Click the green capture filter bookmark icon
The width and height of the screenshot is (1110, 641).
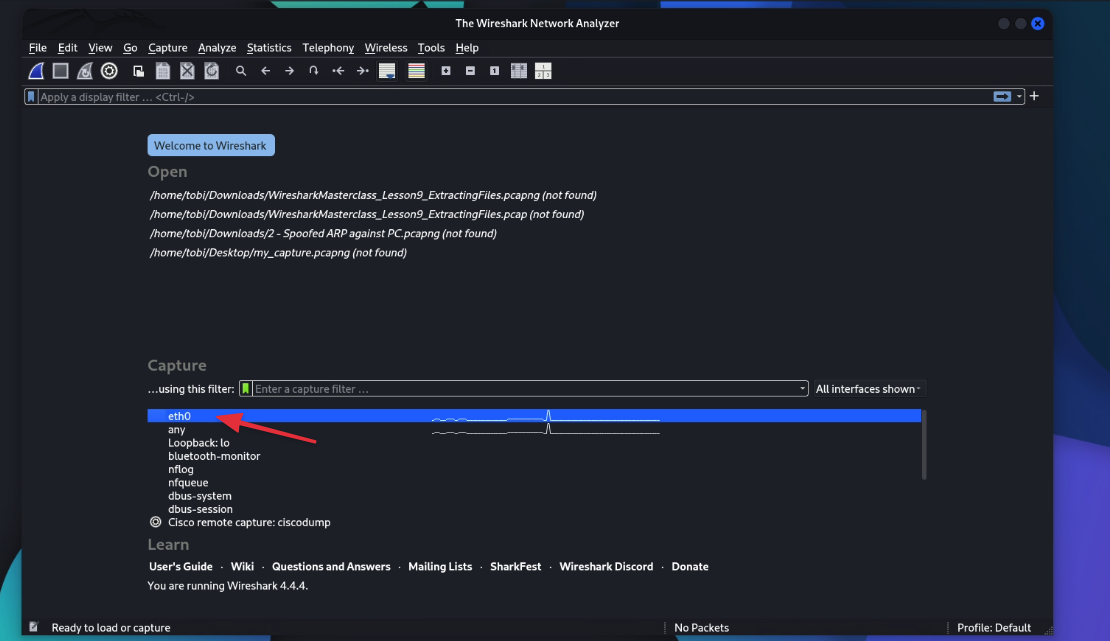coord(246,389)
